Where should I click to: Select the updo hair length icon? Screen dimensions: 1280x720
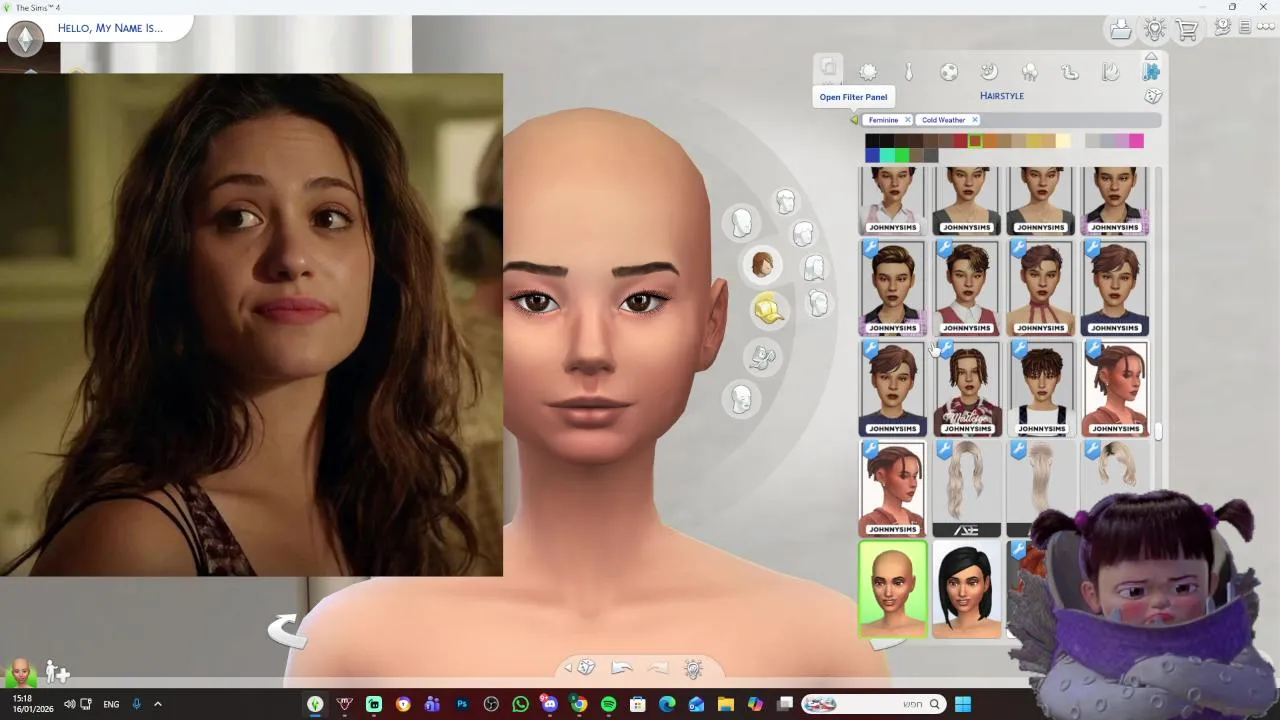pyautogui.click(x=819, y=303)
